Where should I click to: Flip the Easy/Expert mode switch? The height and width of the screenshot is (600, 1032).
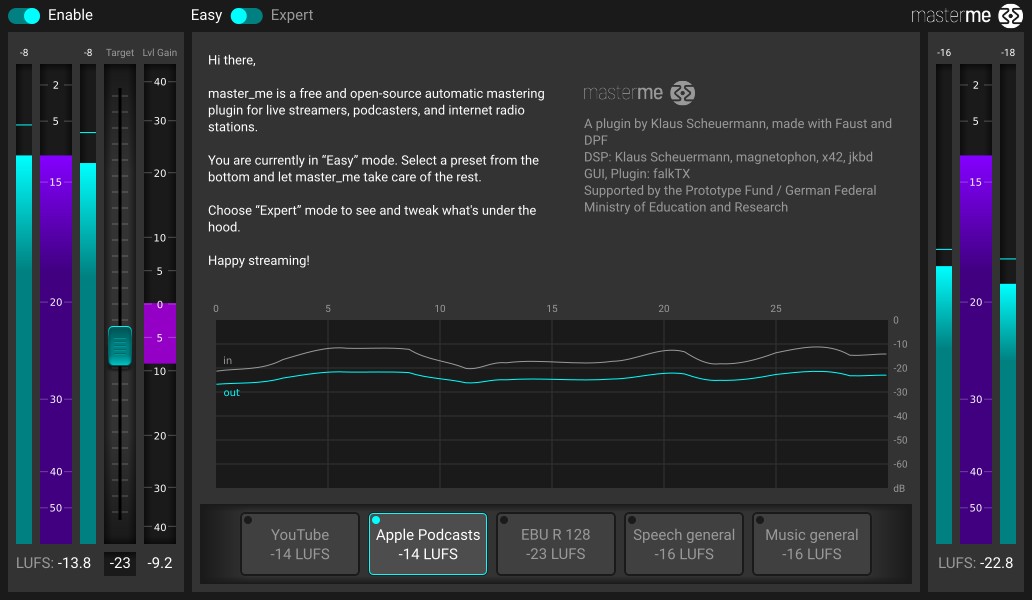click(246, 15)
